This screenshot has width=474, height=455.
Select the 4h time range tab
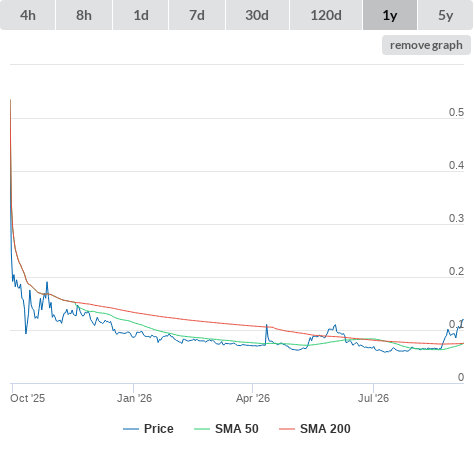(x=28, y=15)
